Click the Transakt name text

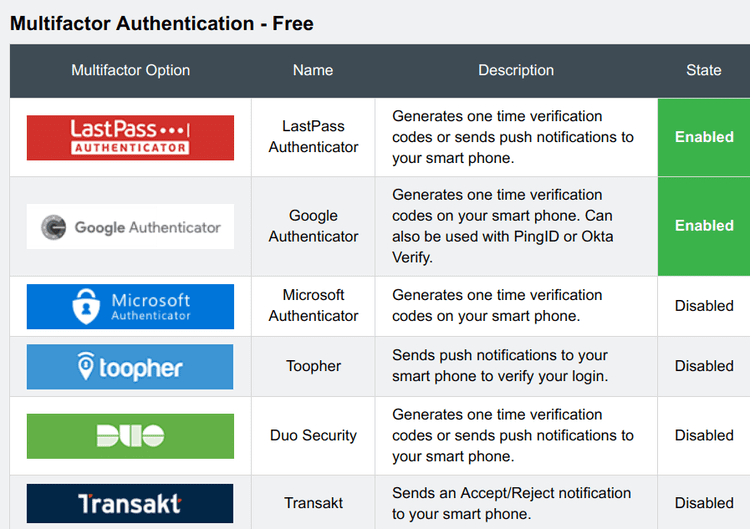[x=313, y=503]
